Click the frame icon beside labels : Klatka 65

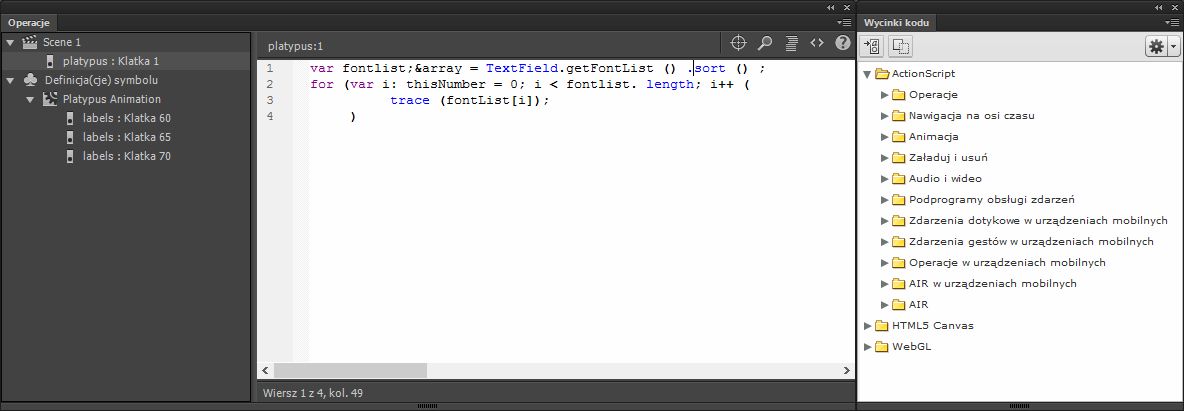tap(69, 137)
